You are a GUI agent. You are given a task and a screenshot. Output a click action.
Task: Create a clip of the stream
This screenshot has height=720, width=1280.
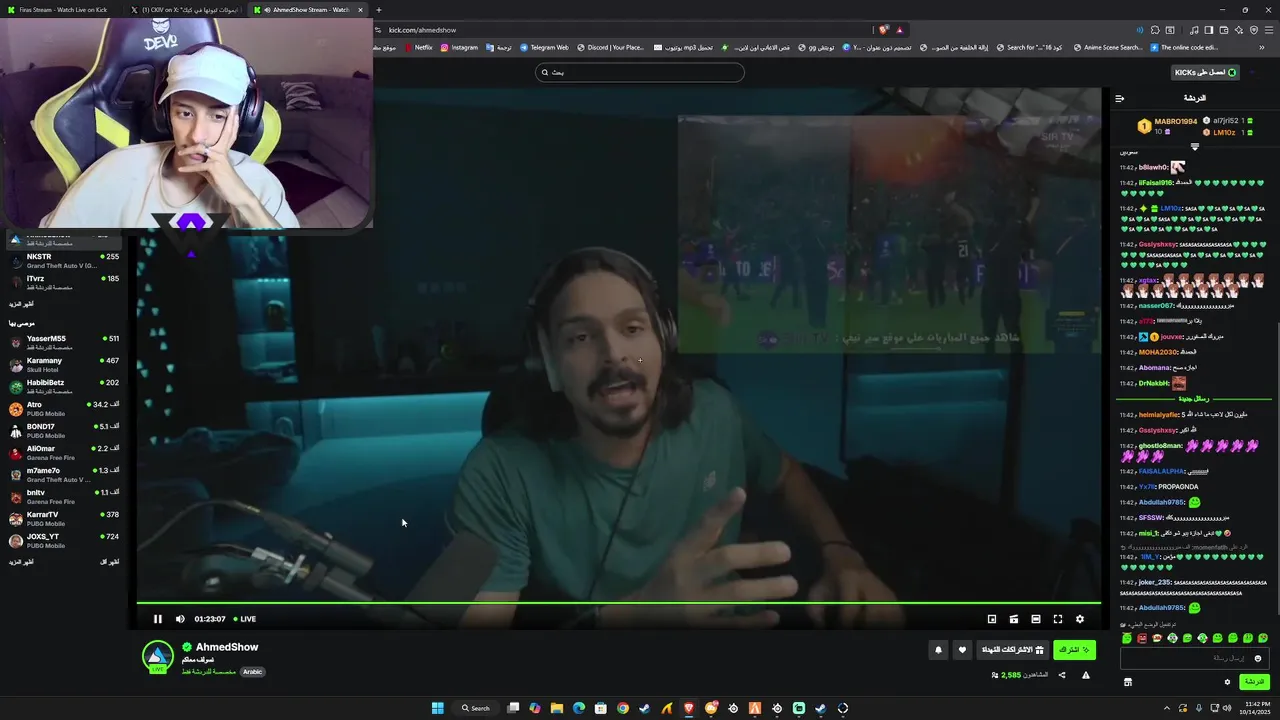point(1014,619)
